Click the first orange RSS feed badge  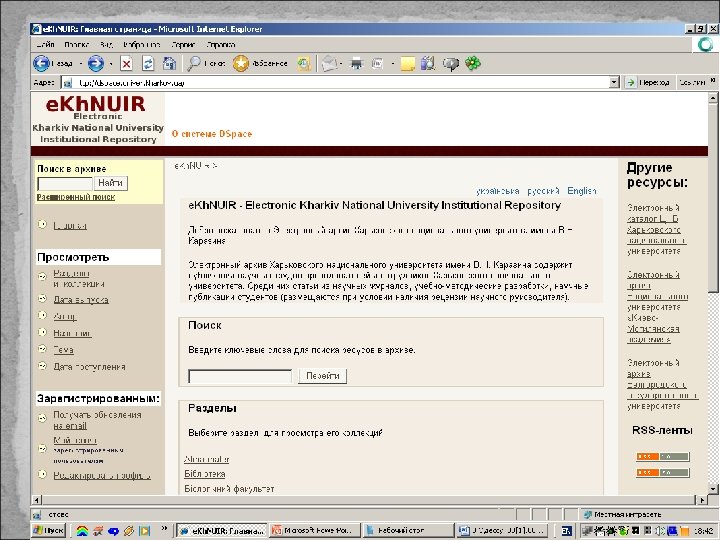tap(663, 456)
